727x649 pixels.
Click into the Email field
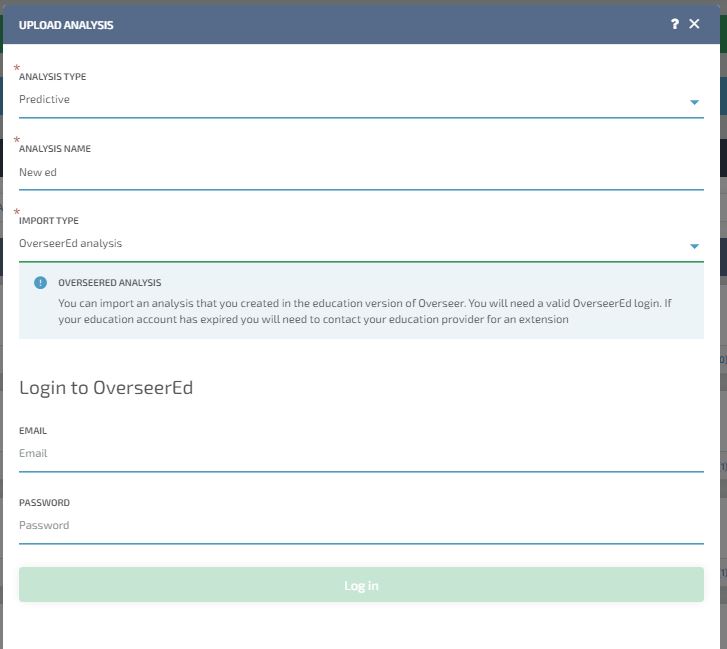pyautogui.click(x=361, y=454)
